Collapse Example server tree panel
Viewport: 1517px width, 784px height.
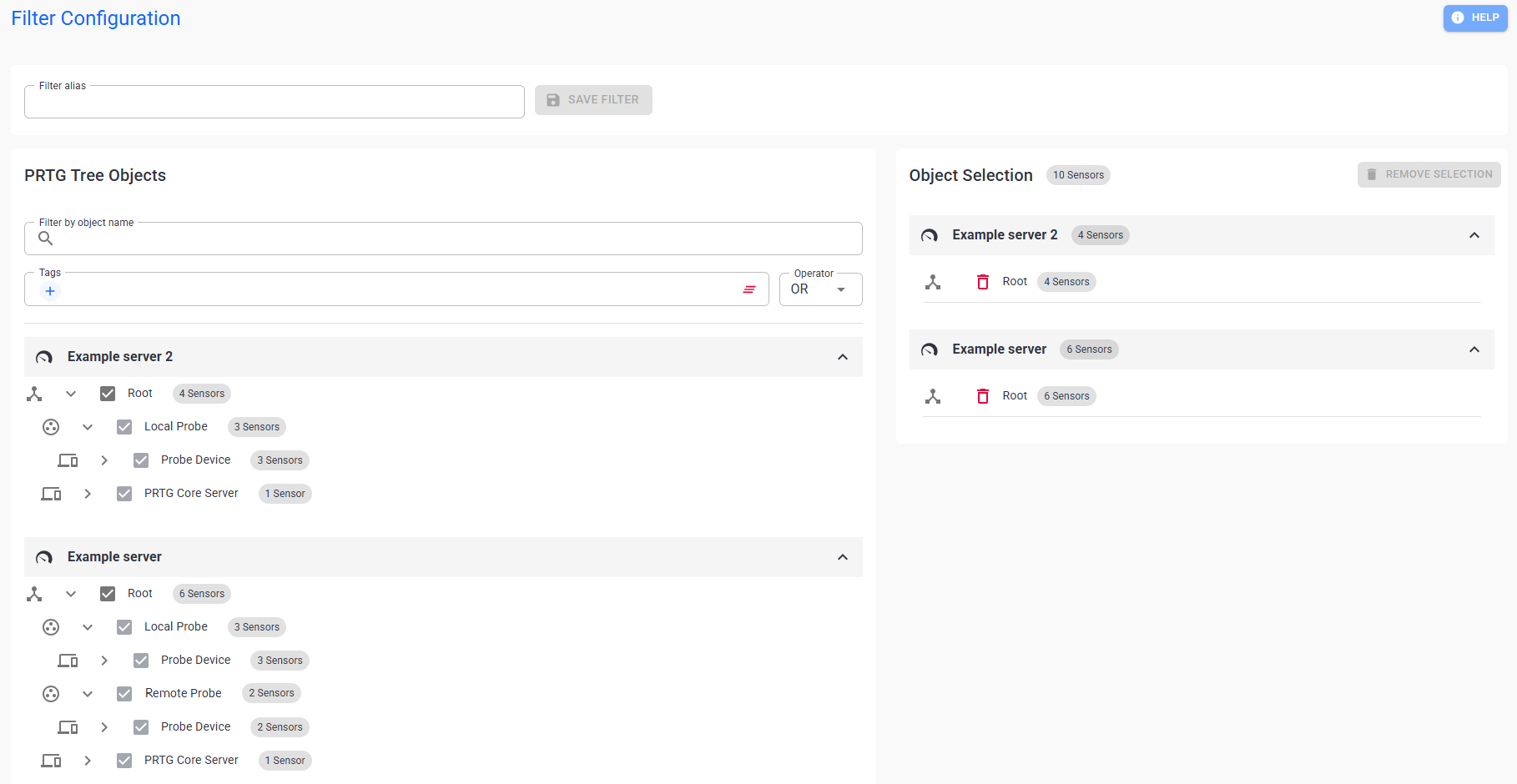coord(843,557)
